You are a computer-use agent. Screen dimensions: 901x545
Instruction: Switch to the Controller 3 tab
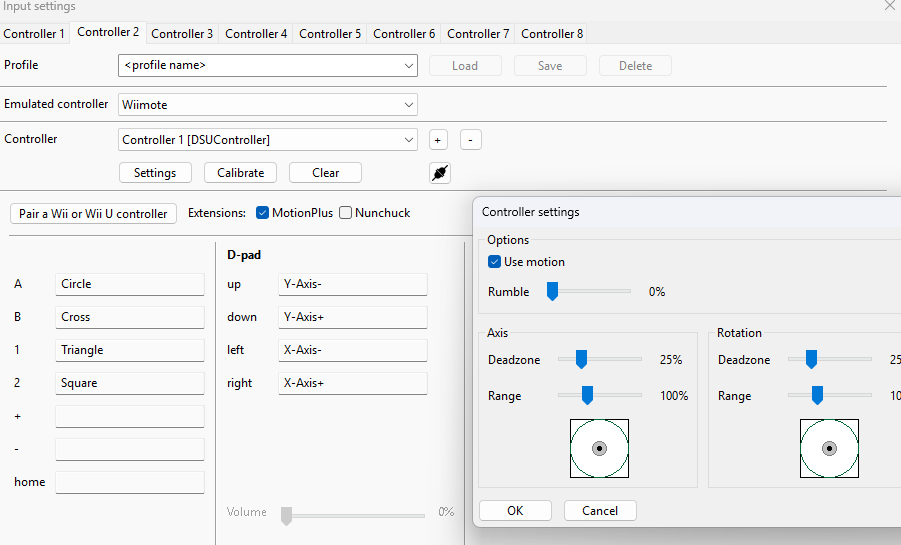(x=182, y=33)
